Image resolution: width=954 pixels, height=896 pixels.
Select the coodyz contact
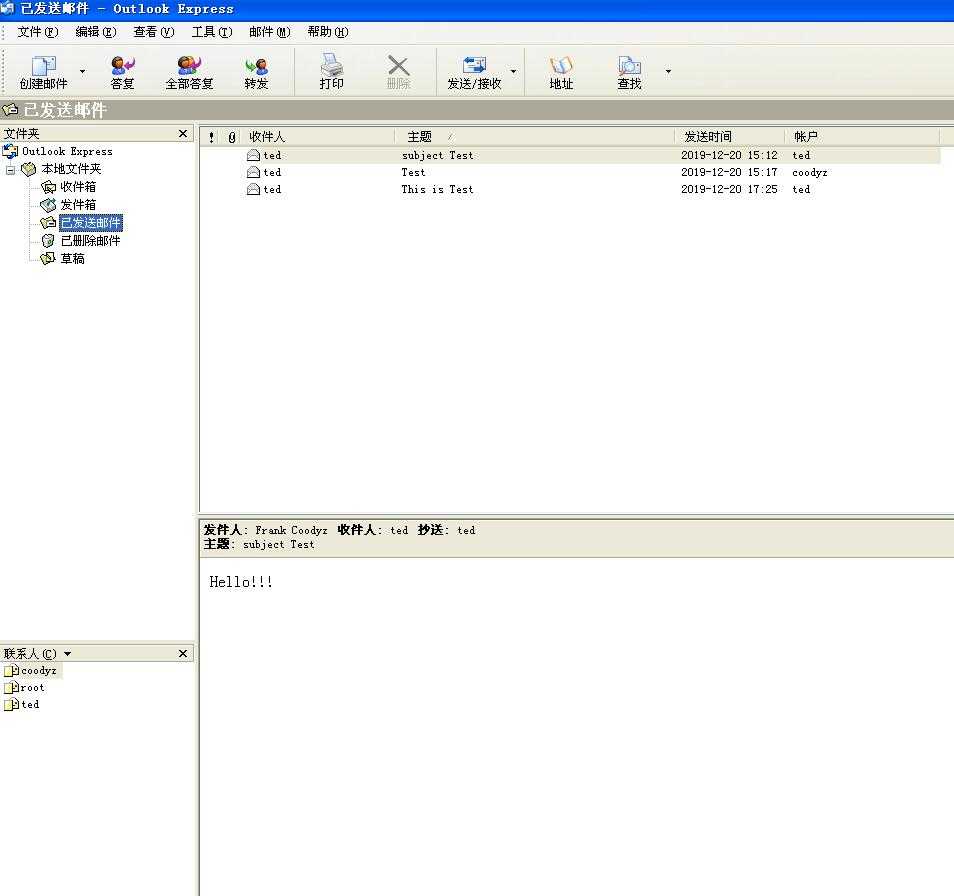[32, 670]
